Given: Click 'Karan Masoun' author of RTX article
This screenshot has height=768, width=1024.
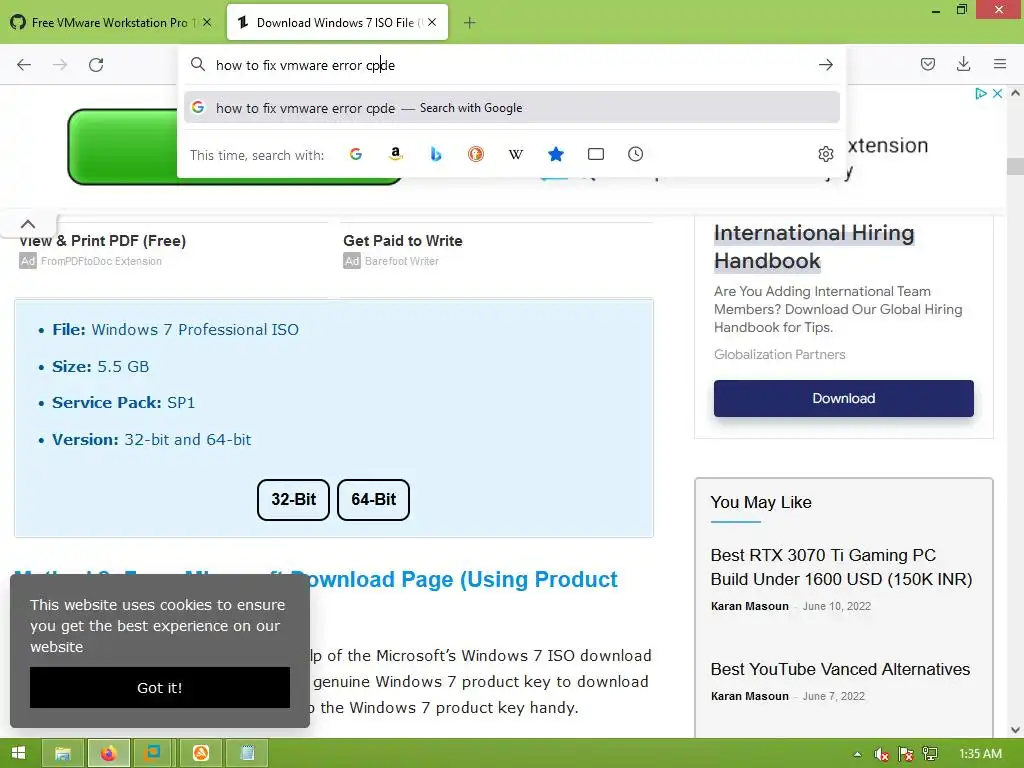Looking at the screenshot, I should [x=749, y=606].
